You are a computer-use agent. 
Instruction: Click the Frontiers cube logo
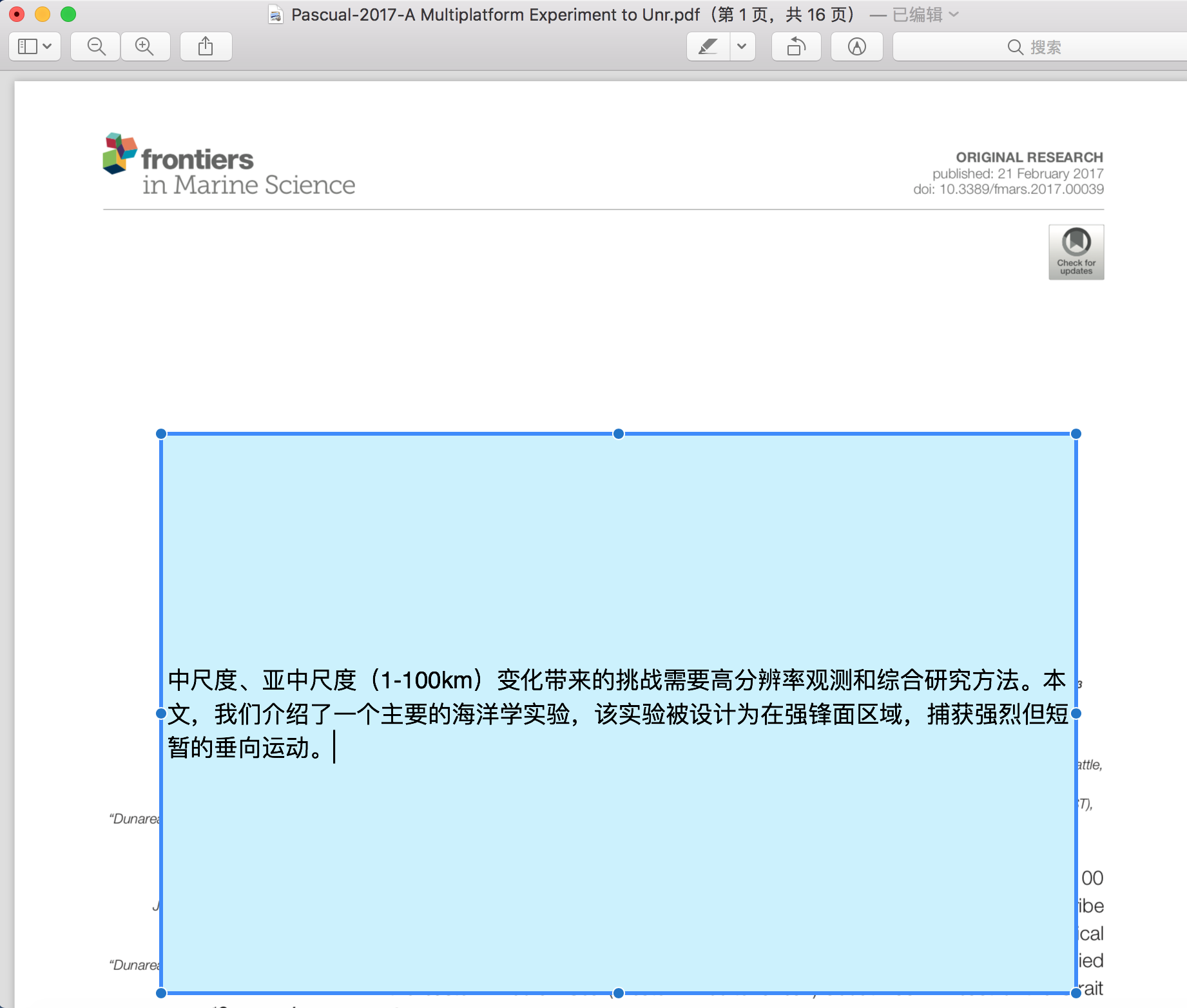pos(120,153)
